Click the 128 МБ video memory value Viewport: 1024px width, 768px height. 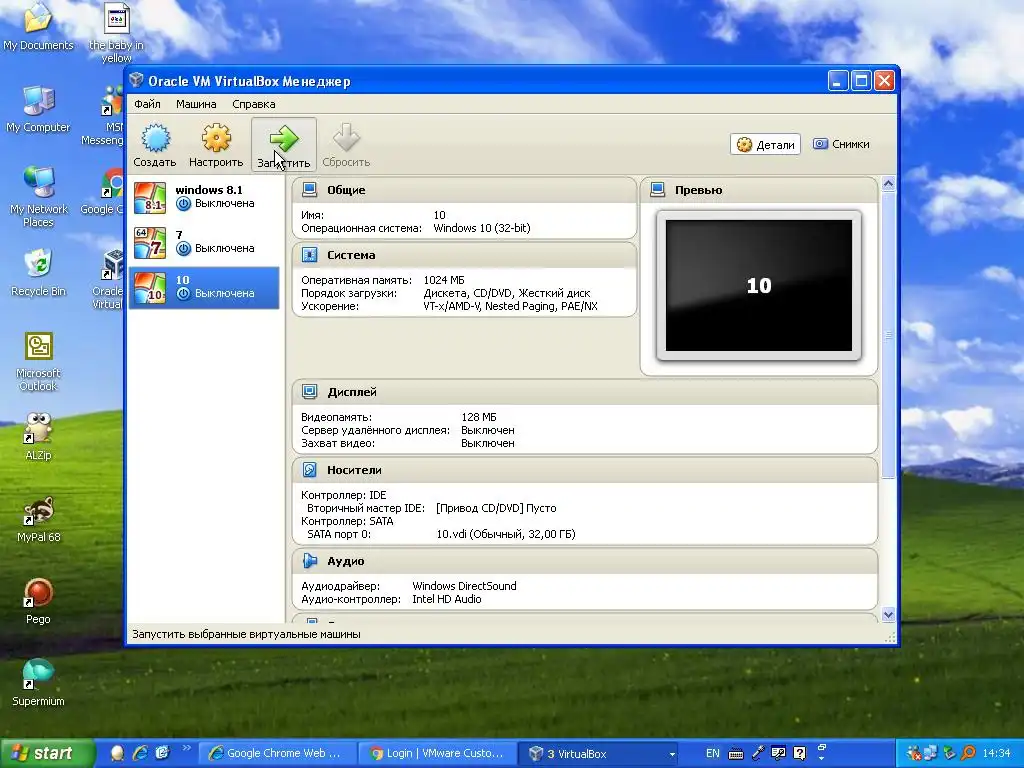[479, 417]
